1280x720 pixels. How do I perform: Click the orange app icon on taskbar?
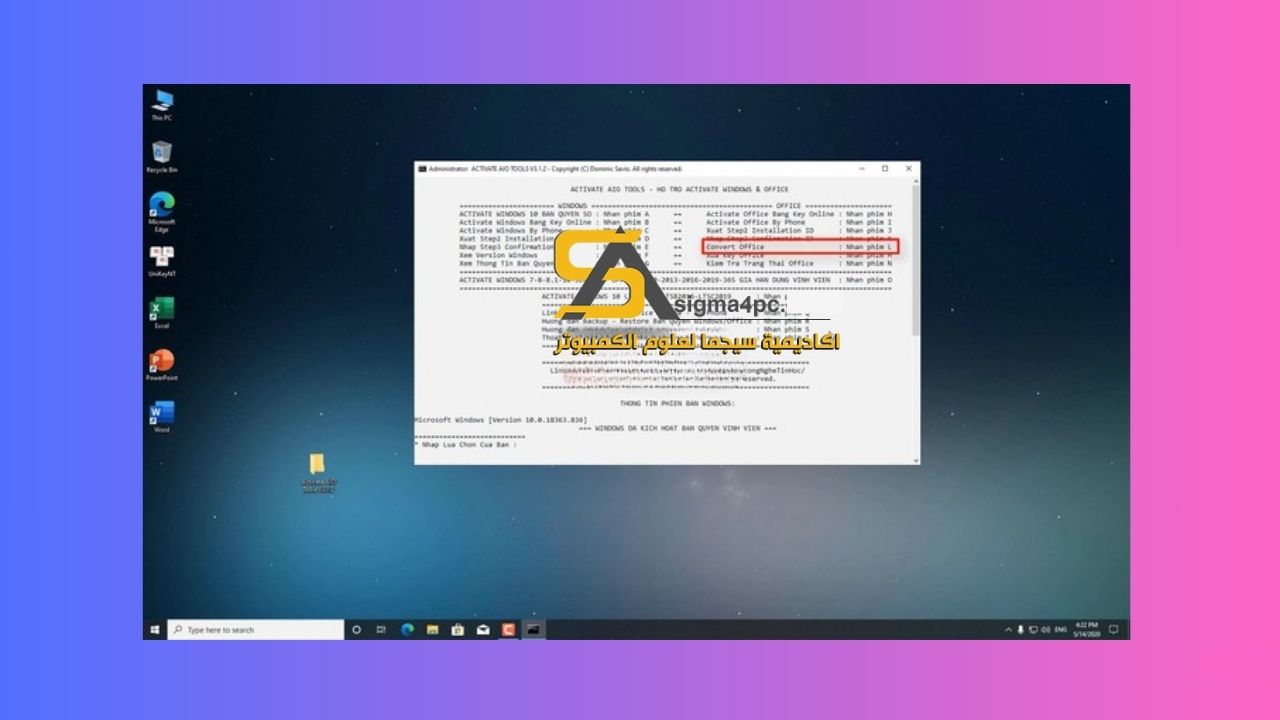tap(508, 630)
